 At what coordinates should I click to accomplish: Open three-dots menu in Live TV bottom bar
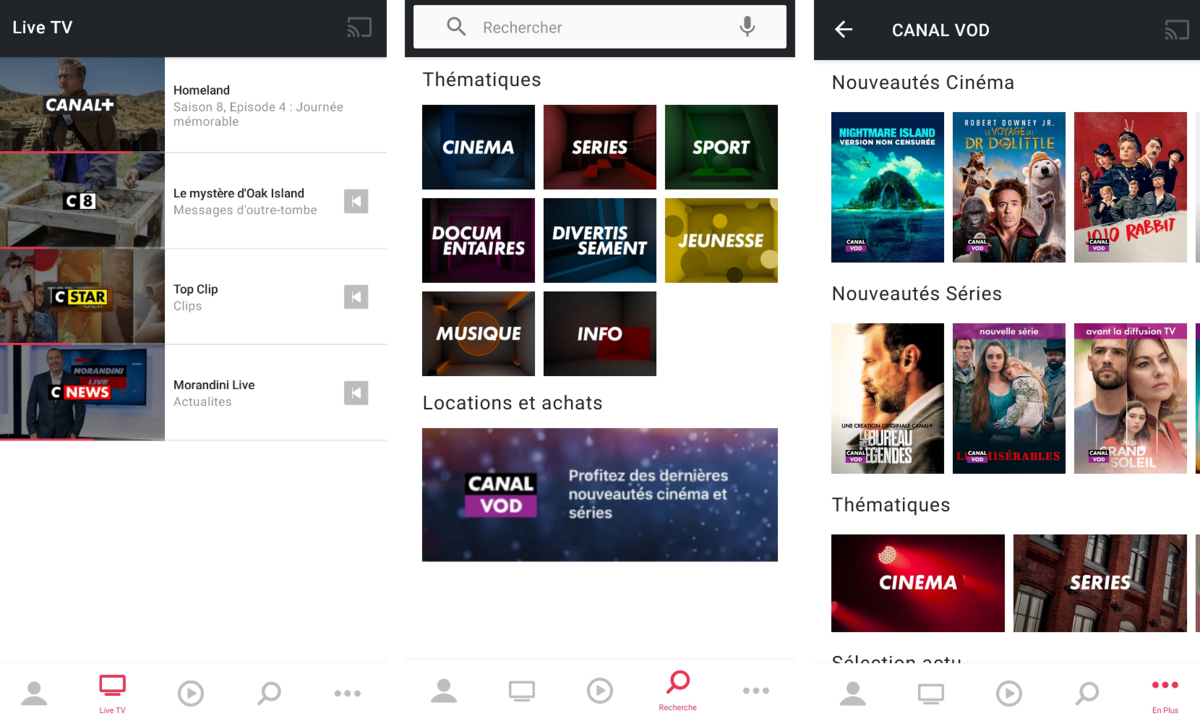(347, 693)
